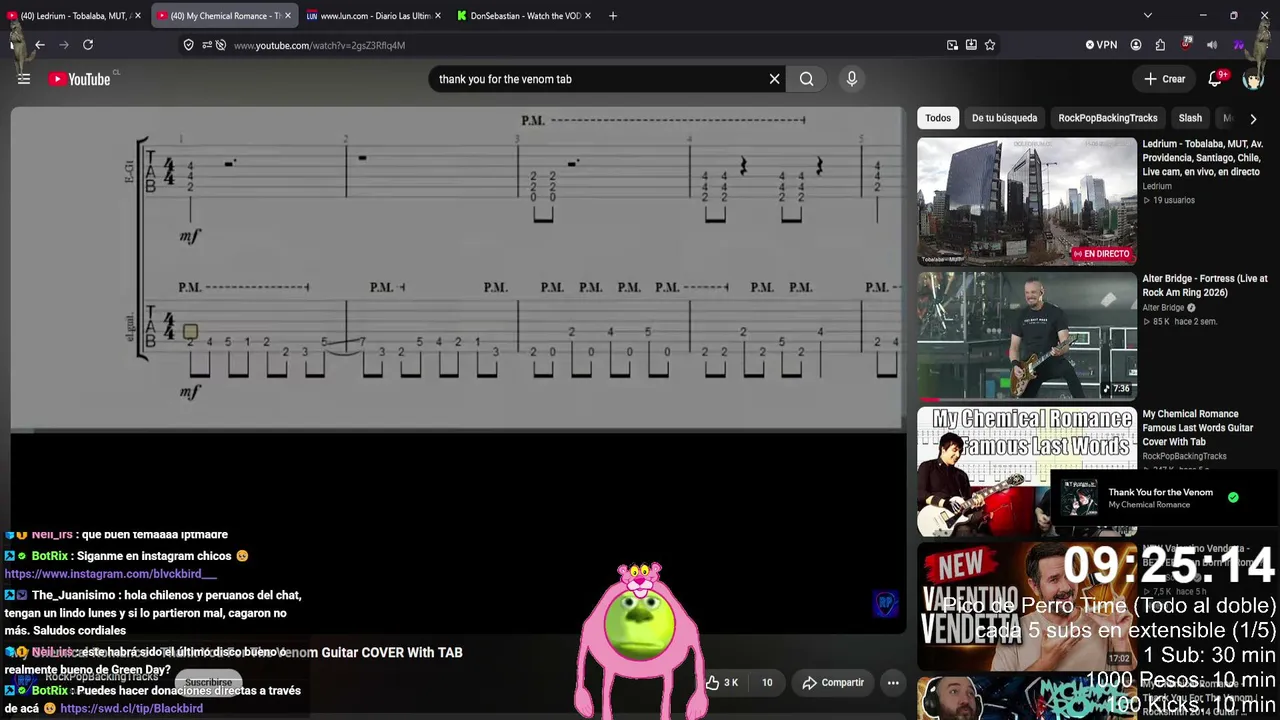Viewport: 1280px width, 720px height.
Task: Save page with the address bar download icon
Action: [x=971, y=45]
